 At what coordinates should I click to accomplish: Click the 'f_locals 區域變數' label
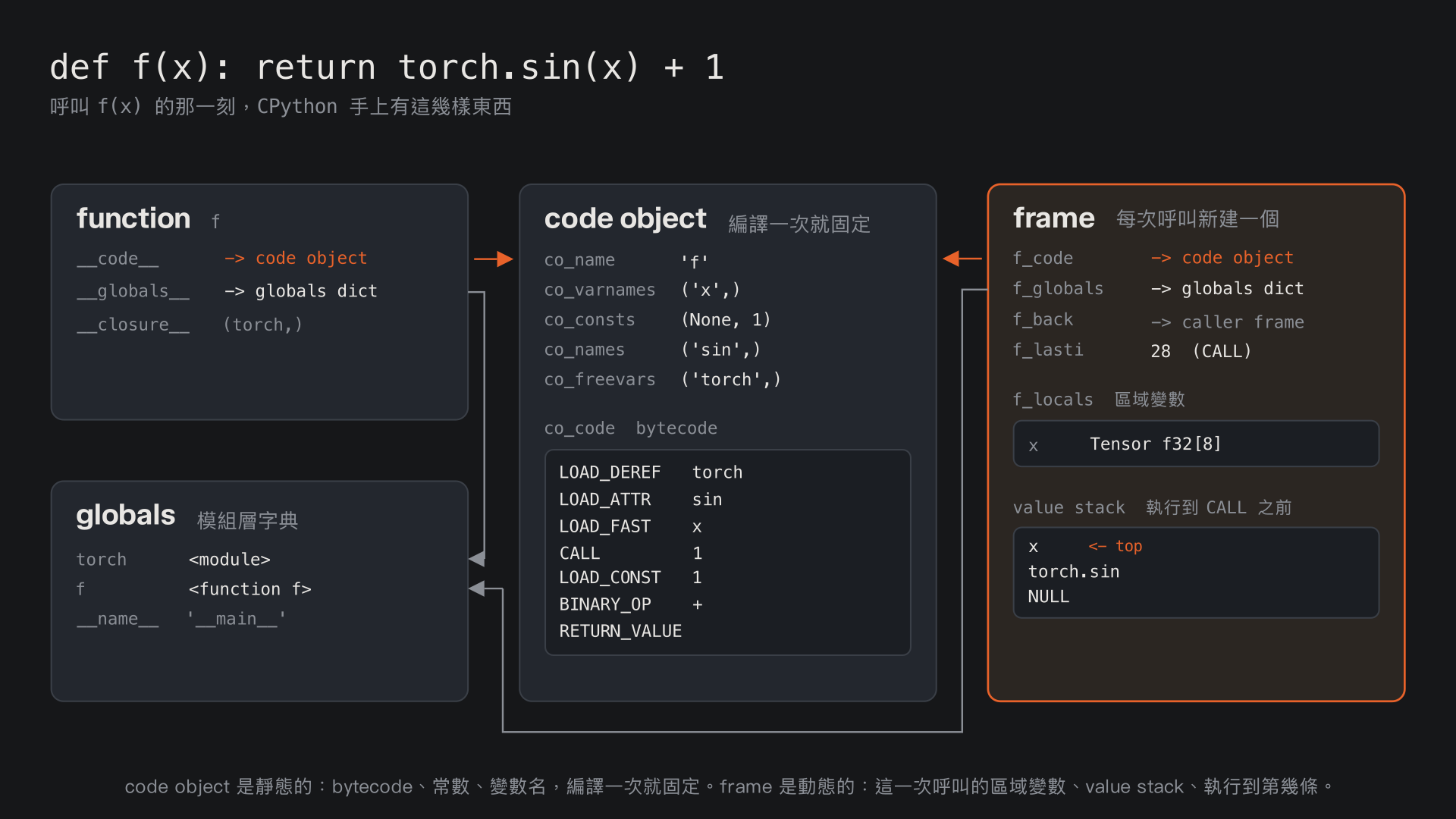(x=1099, y=400)
